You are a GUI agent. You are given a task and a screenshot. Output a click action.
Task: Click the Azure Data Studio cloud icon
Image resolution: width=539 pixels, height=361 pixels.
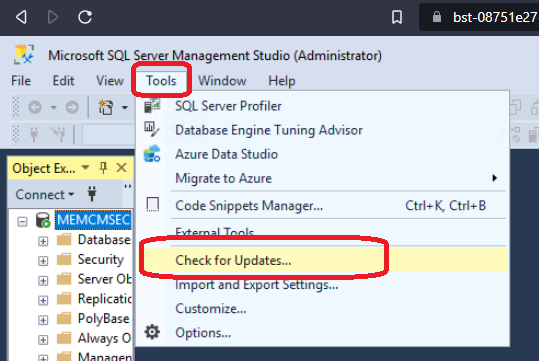pos(152,153)
